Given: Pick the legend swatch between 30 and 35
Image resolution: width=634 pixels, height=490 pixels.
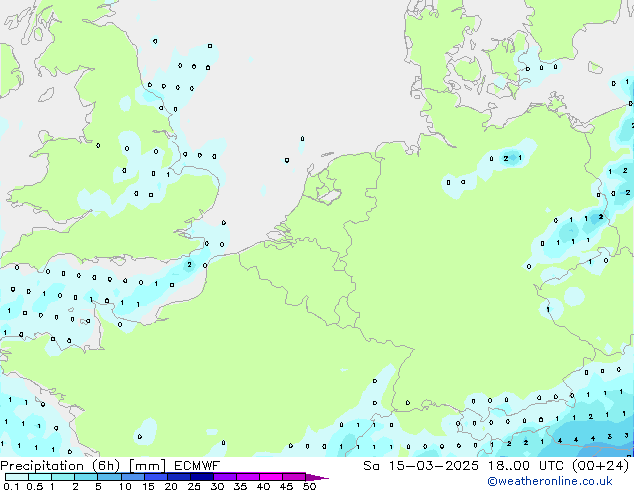Looking at the screenshot, I should click(224, 477).
